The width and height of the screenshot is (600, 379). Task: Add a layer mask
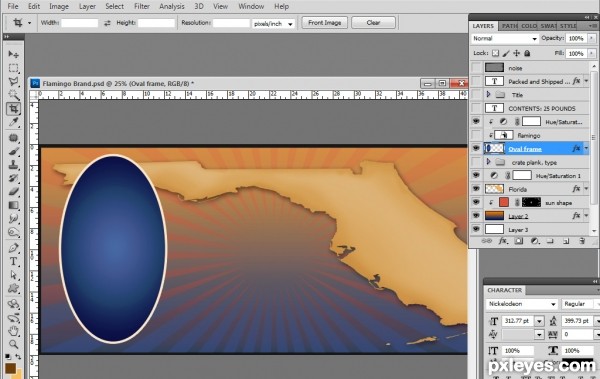(x=519, y=241)
